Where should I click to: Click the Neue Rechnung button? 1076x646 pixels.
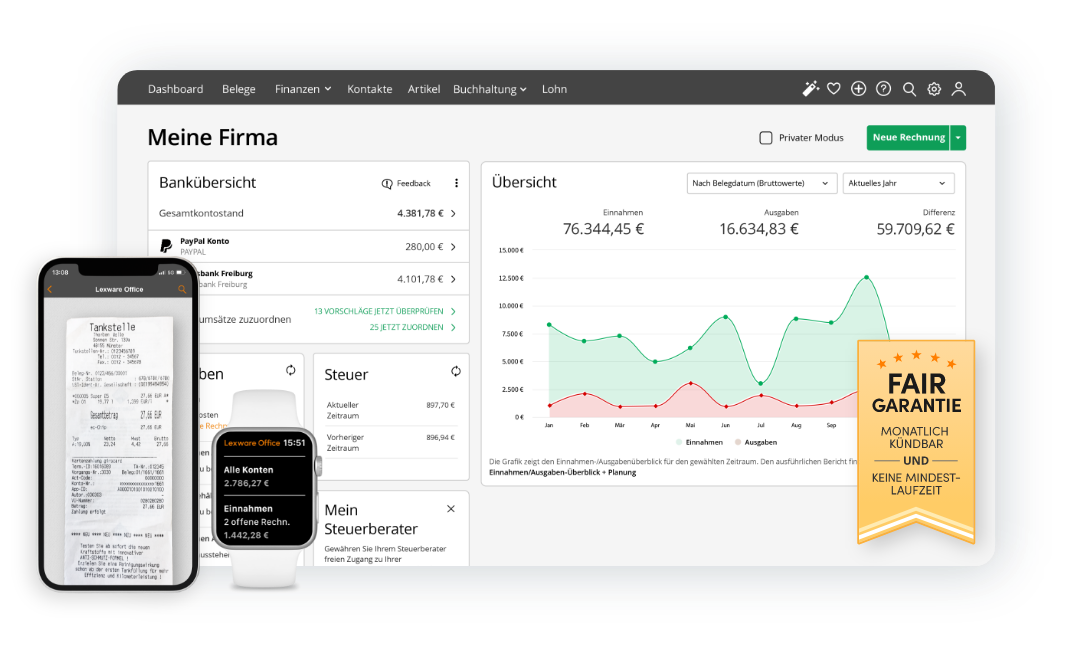pos(908,138)
